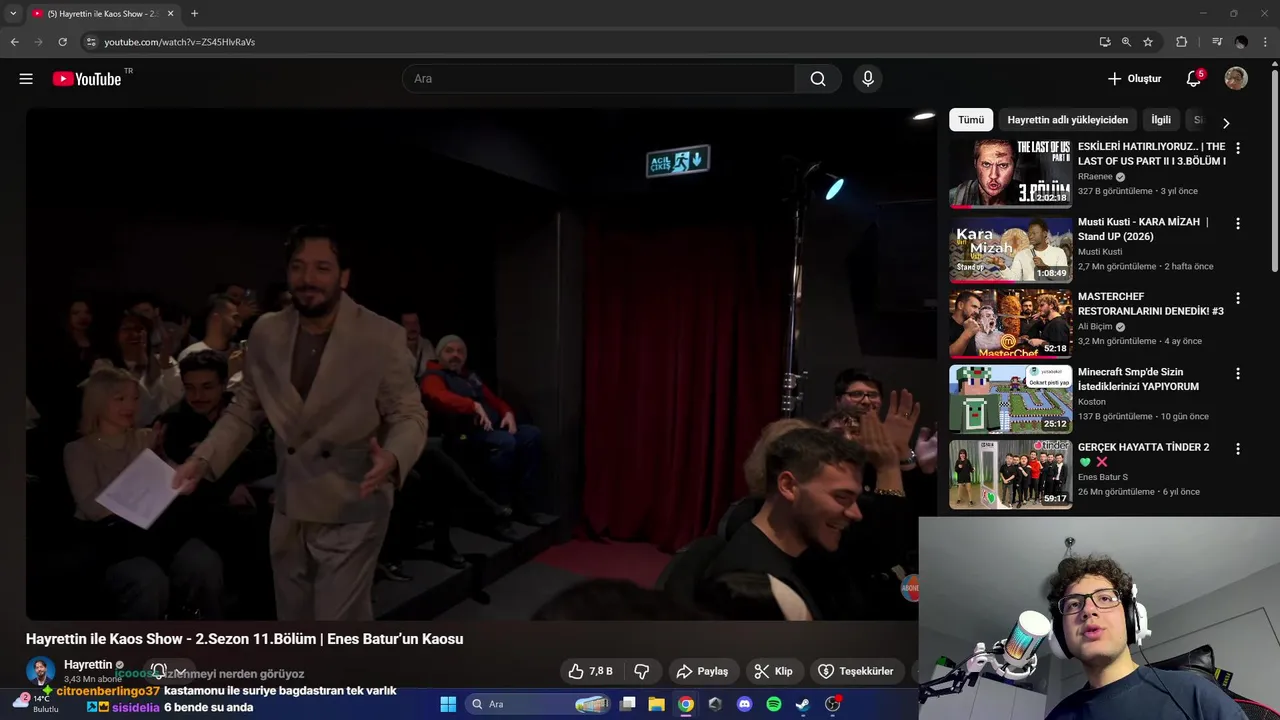This screenshot has height=720, width=1280.
Task: Select the Tümü filter chip
Action: point(971,120)
